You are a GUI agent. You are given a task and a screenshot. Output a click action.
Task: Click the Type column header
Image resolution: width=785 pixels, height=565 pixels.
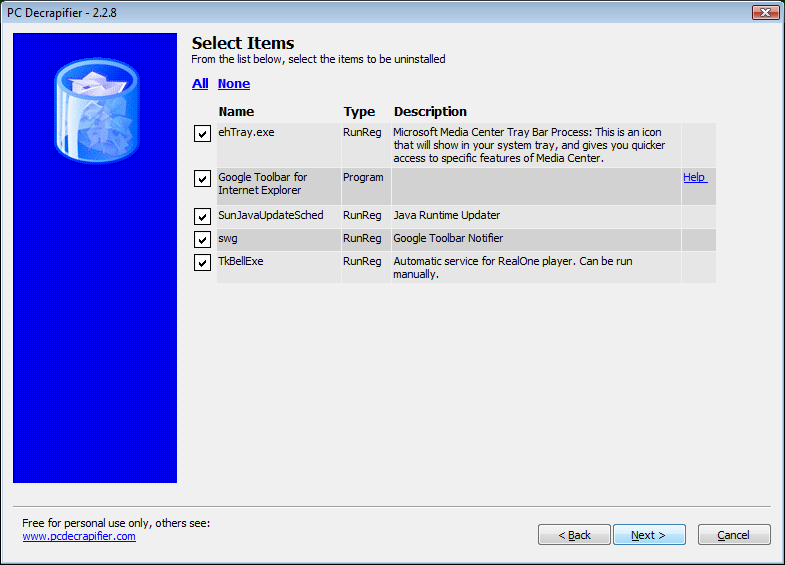359,112
